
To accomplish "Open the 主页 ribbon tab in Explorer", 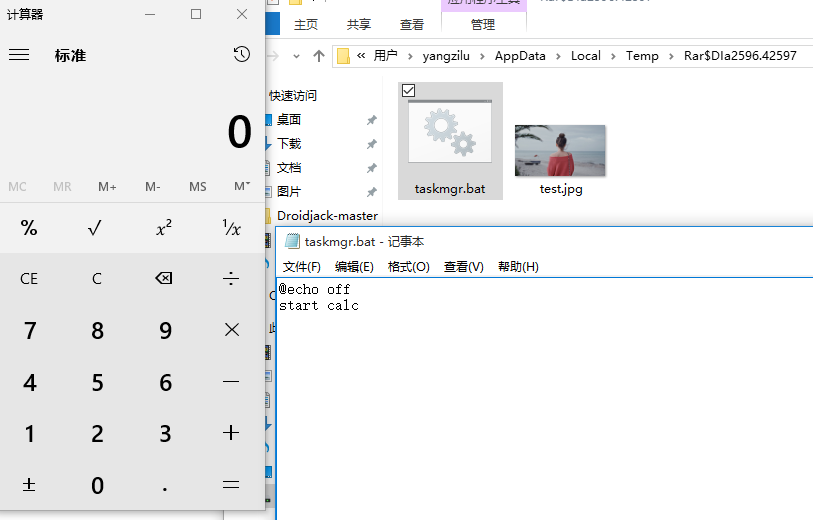I will click(x=305, y=24).
